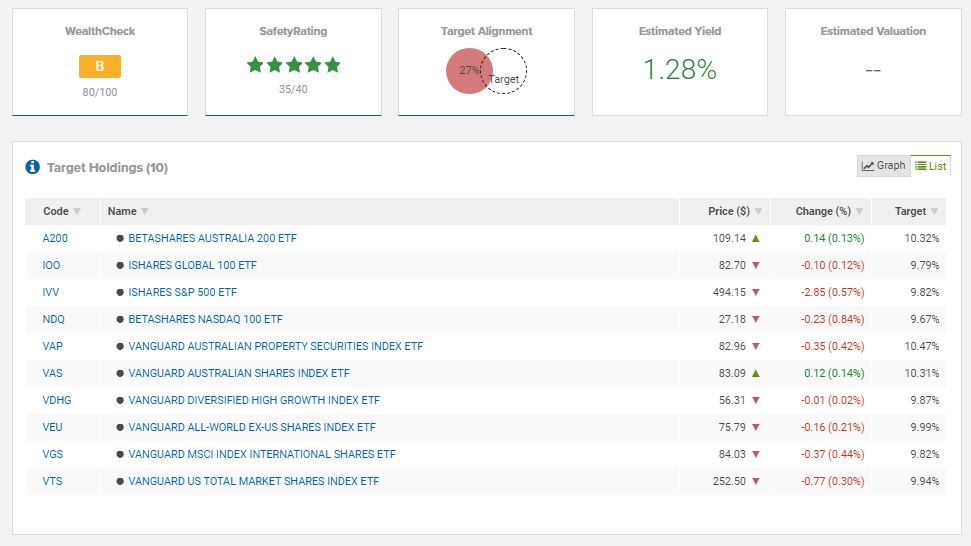Open the WealthCheck card

[x=100, y=62]
